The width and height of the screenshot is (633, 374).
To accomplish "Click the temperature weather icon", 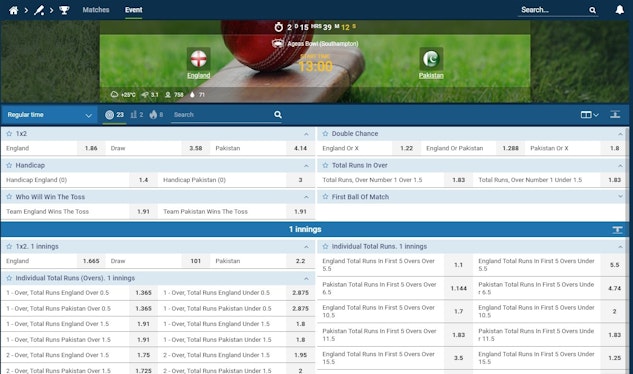I will (114, 94).
